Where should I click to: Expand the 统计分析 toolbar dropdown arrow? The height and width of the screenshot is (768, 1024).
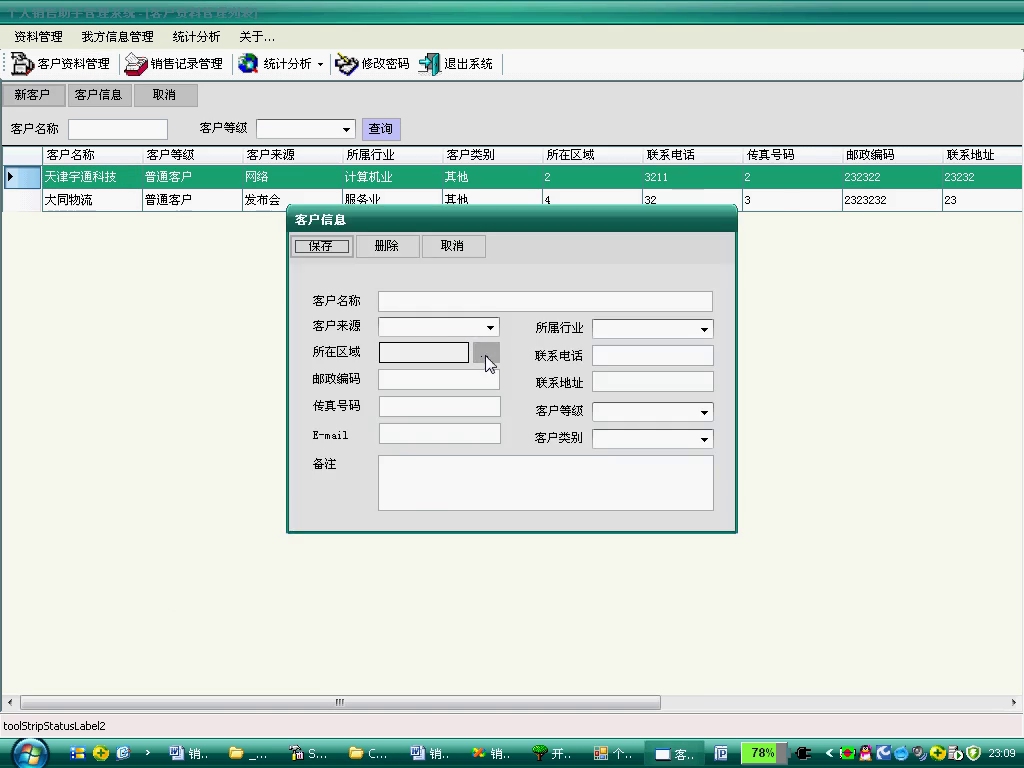click(x=320, y=64)
